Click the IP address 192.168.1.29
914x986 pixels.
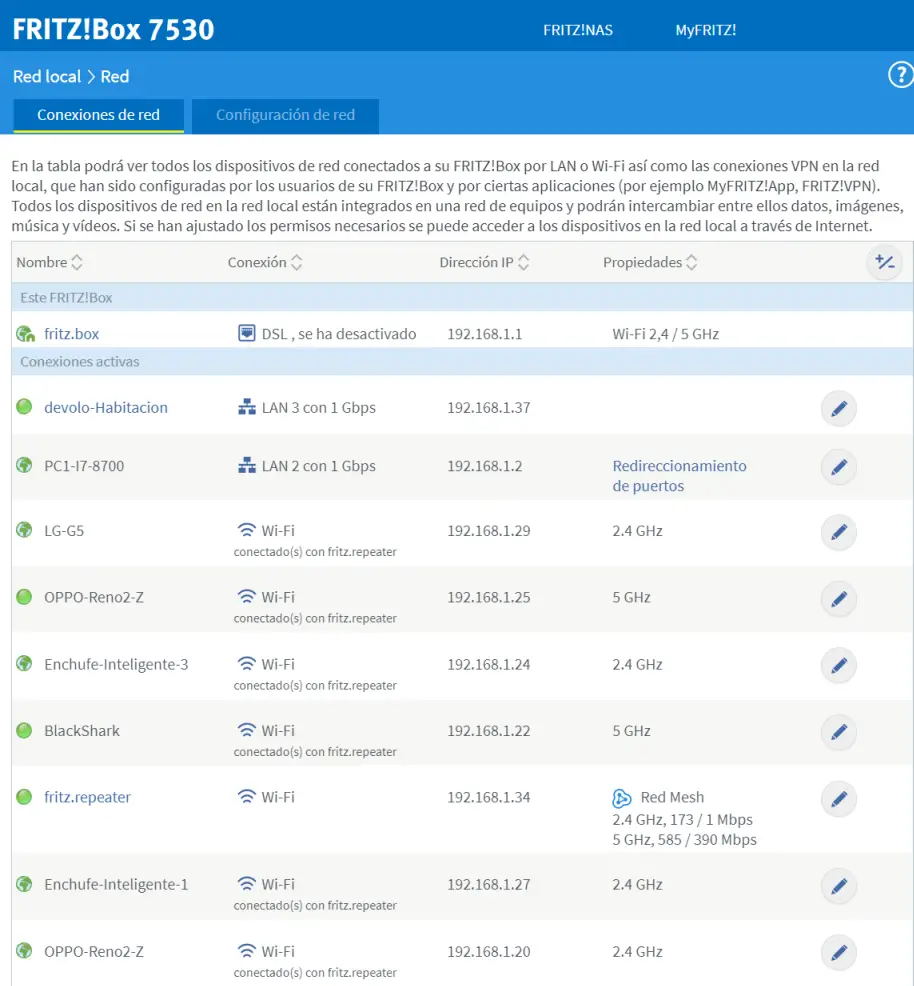pos(489,531)
